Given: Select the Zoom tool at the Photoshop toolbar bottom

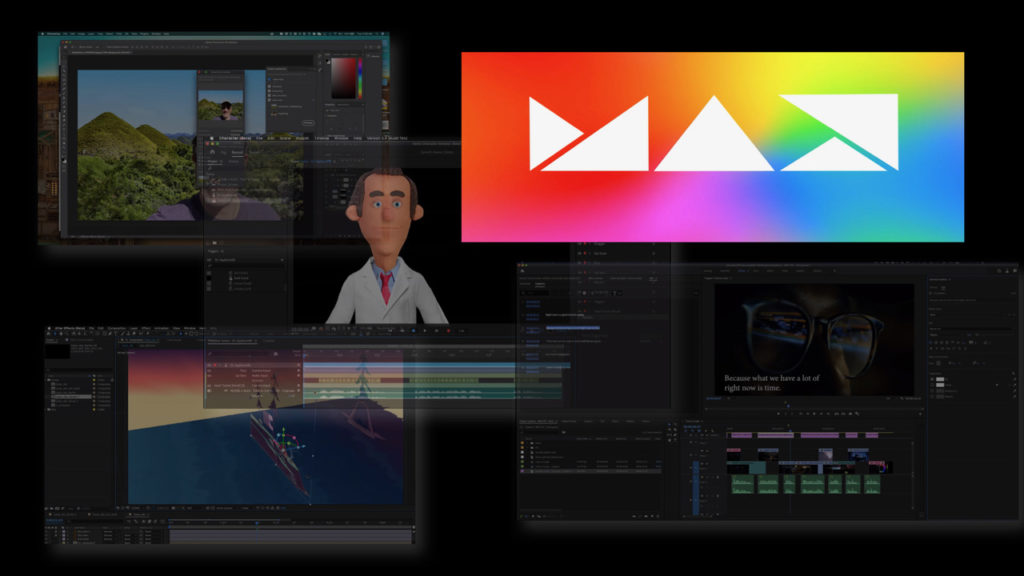Looking at the screenshot, I should [64, 156].
